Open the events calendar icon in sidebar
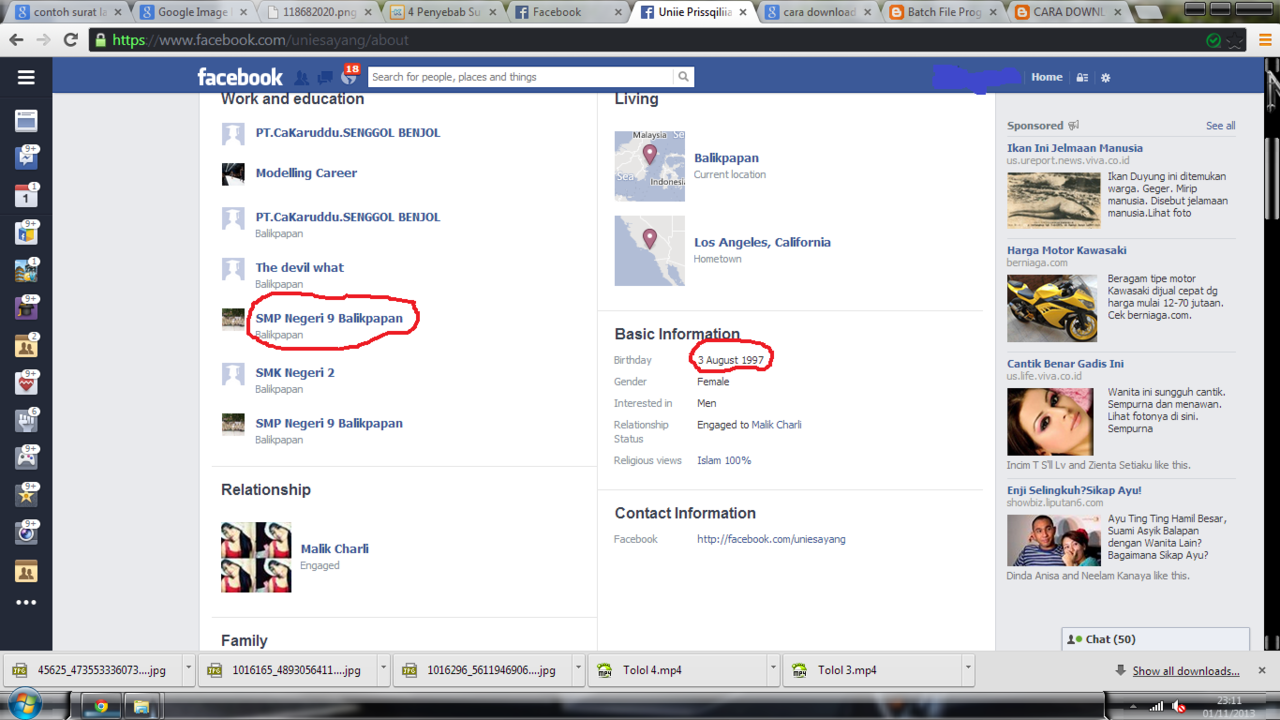 point(26,196)
